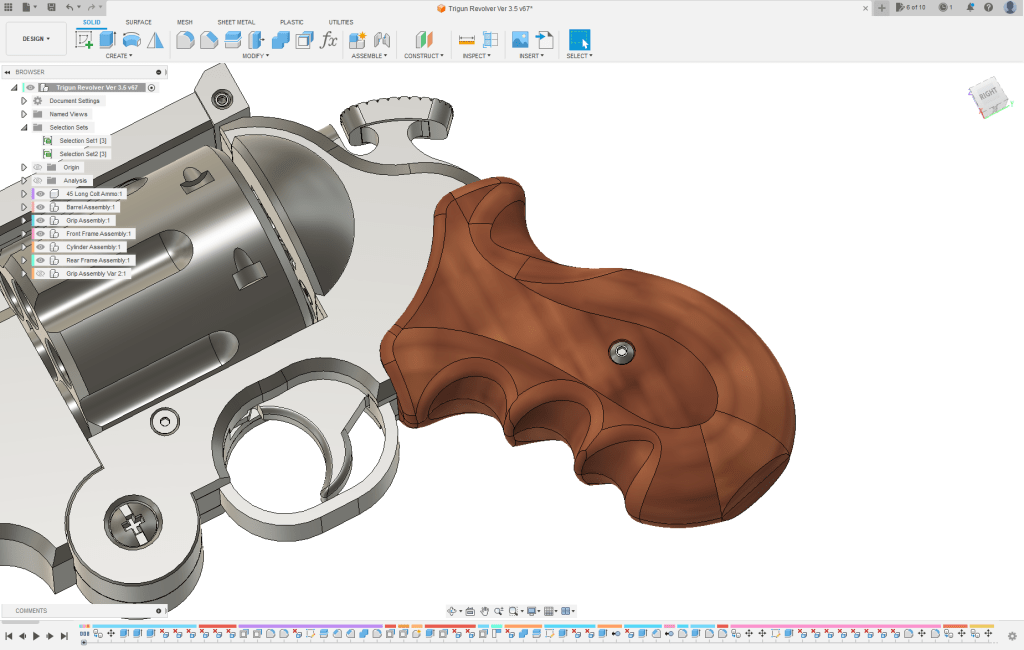This screenshot has width=1024, height=650.
Task: Hide the Barrel Assembly:1 component
Action: (x=41, y=207)
